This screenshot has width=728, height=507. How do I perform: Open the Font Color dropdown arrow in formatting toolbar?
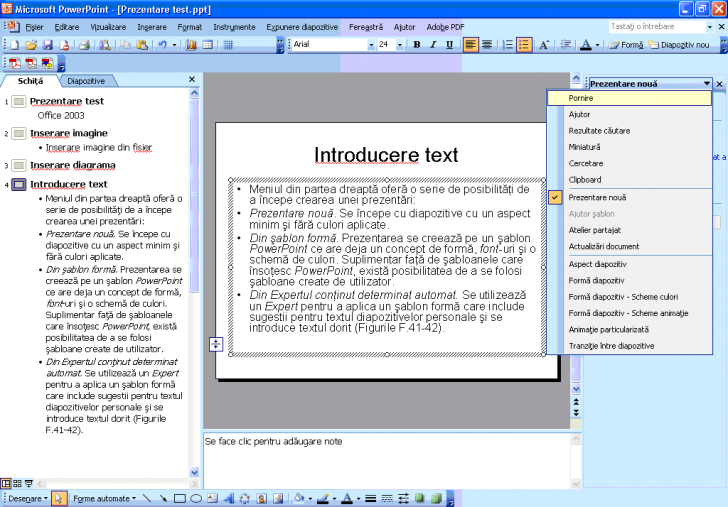click(x=598, y=45)
